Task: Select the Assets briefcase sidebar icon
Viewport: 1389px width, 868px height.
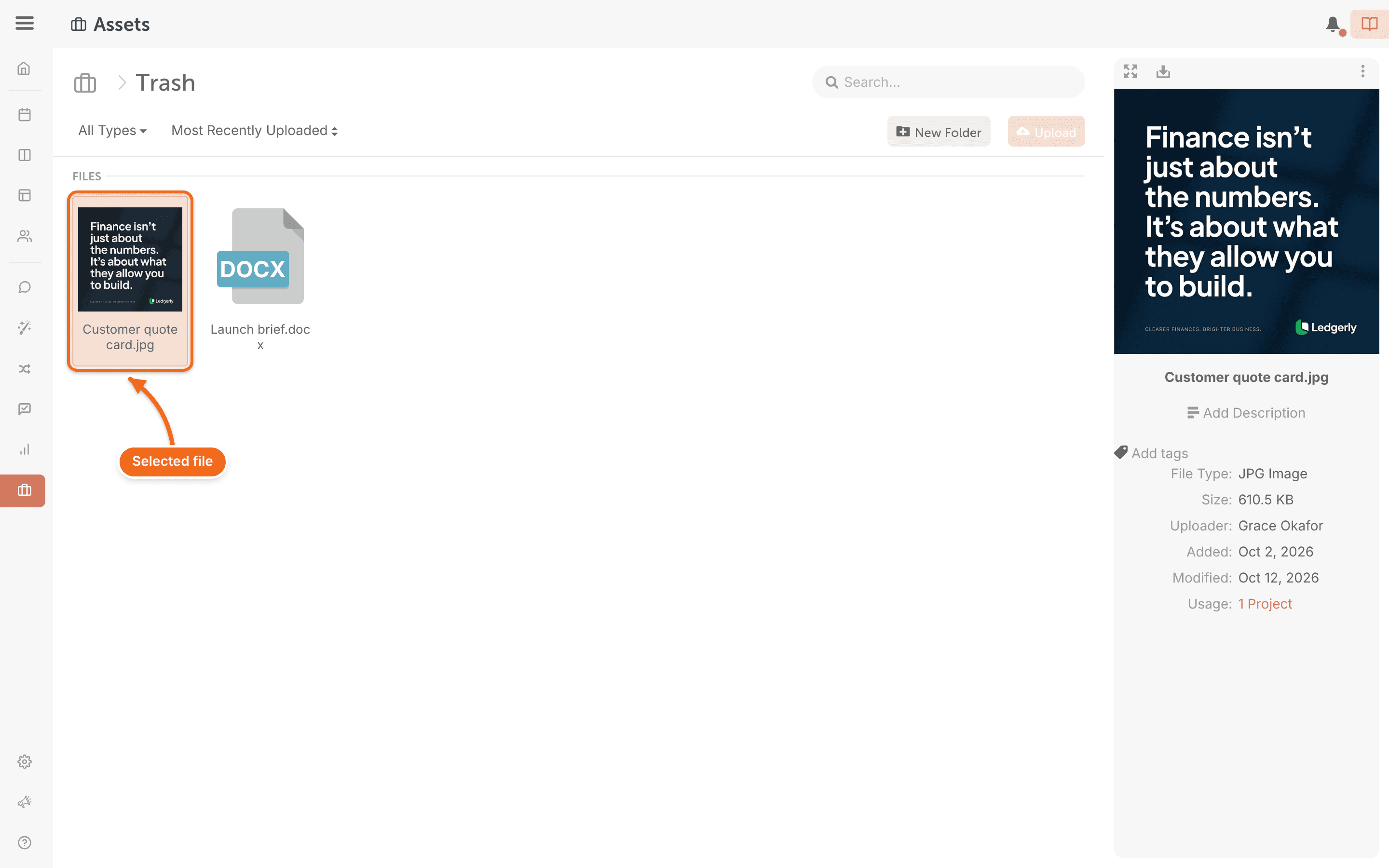Action: click(23, 490)
